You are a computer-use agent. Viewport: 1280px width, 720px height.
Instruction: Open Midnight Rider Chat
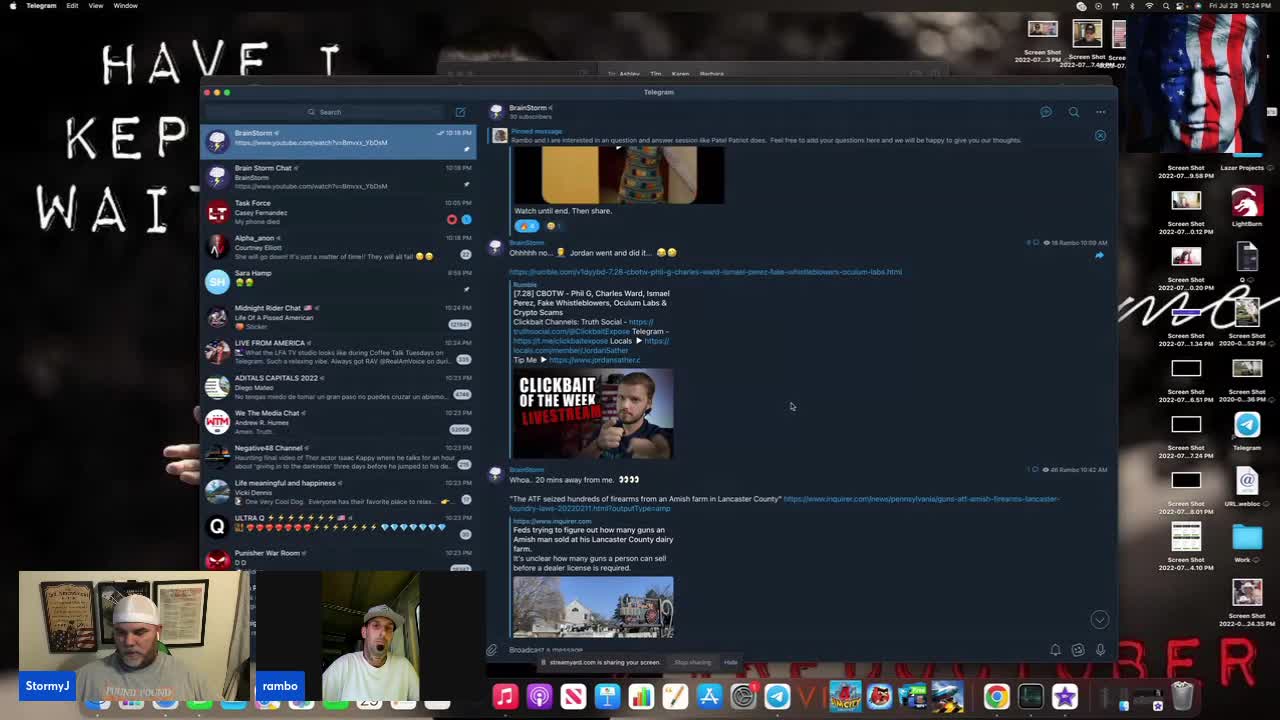pos(338,316)
